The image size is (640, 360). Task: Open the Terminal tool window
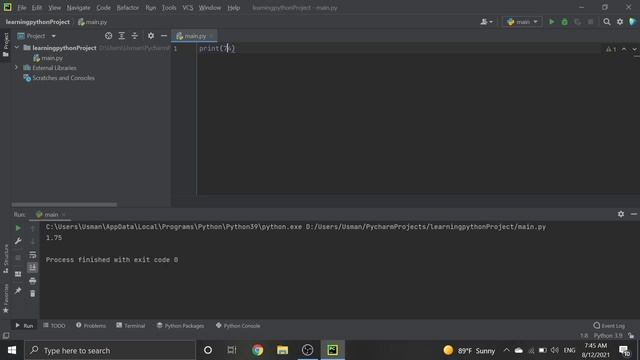[131, 325]
